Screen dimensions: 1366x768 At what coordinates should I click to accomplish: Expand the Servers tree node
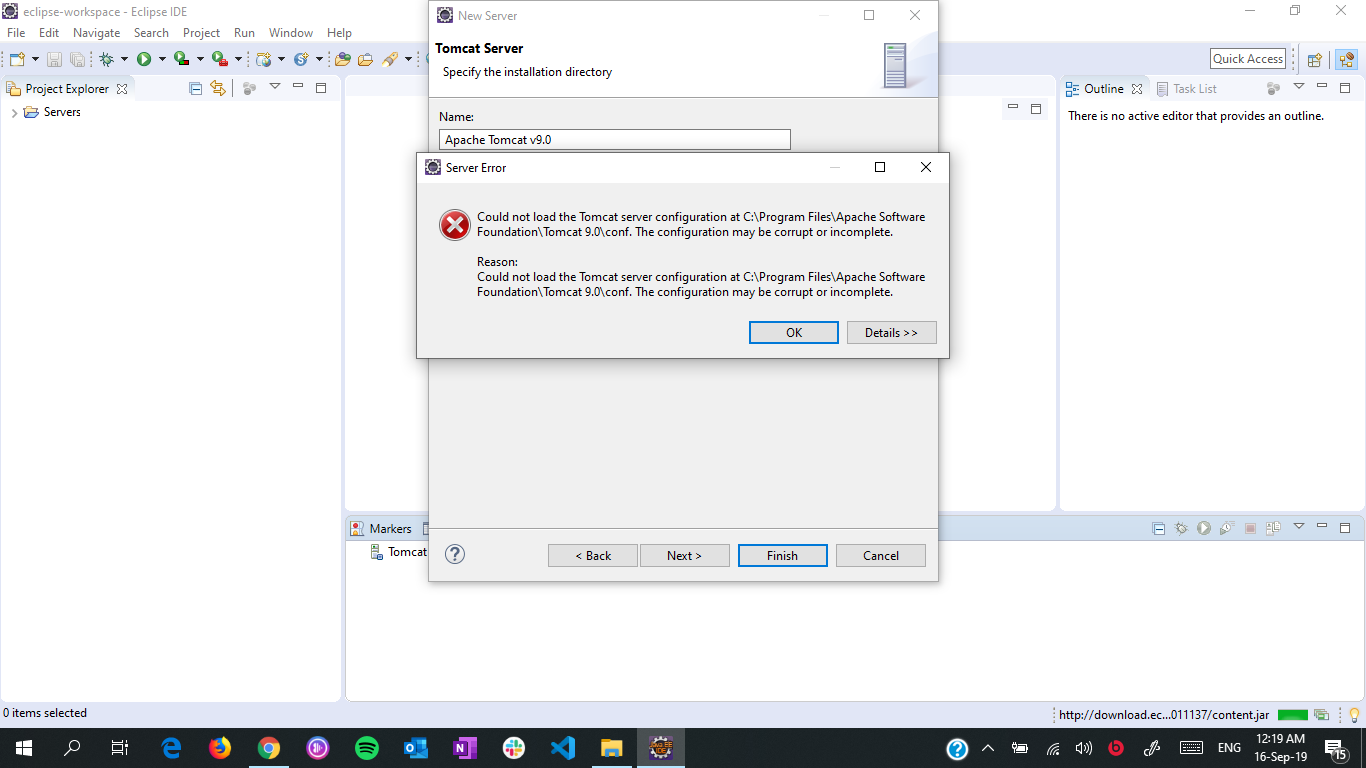[x=14, y=113]
